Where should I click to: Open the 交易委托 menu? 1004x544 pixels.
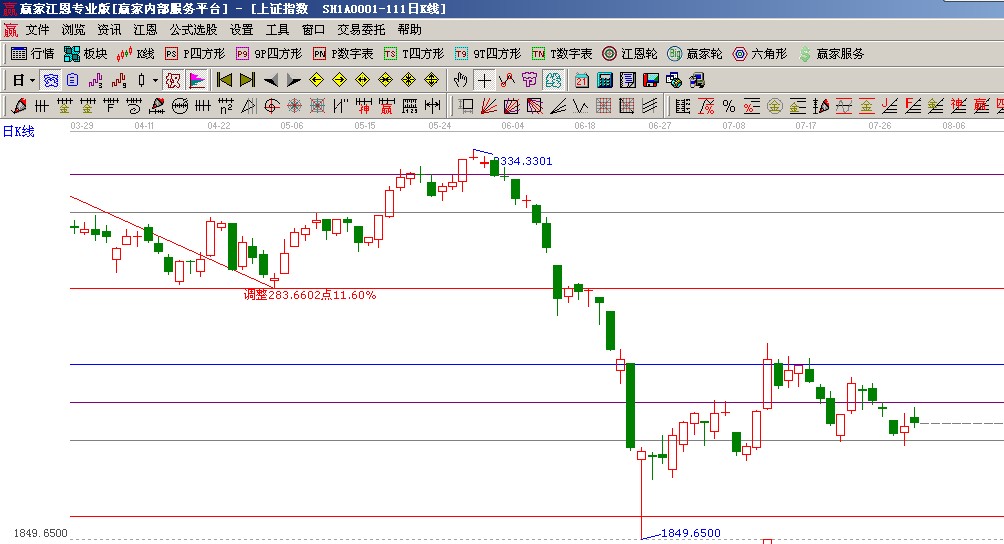360,30
